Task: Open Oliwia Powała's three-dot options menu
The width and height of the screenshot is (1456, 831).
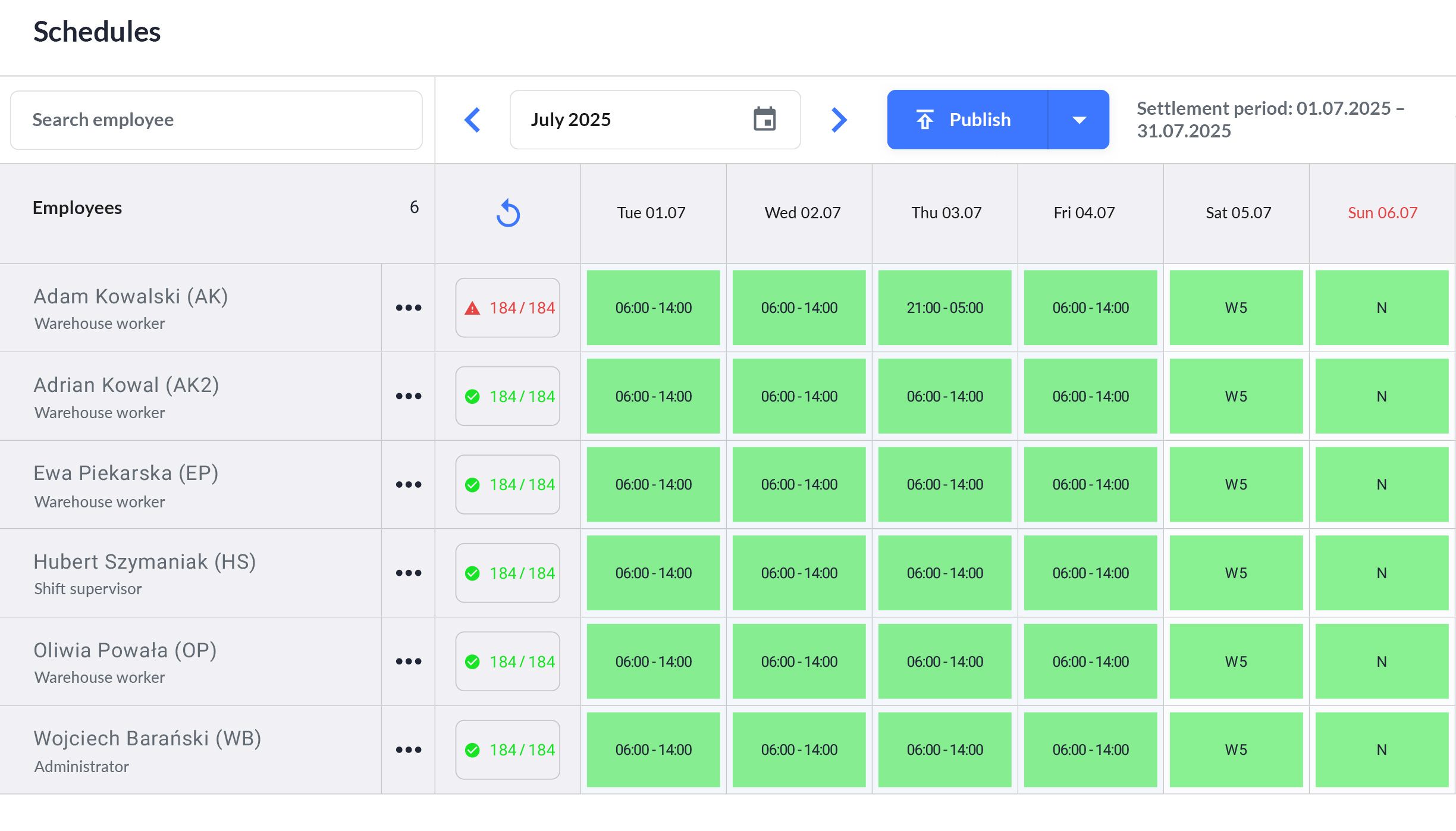Action: [409, 661]
